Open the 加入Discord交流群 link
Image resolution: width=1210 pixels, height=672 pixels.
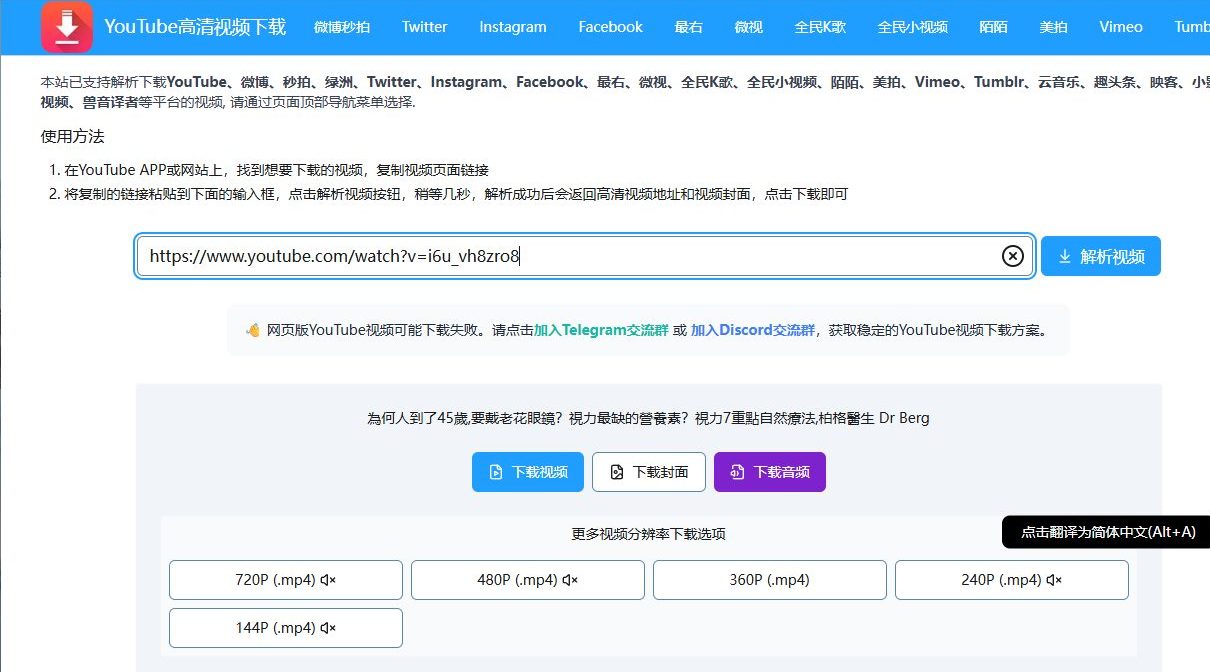tap(752, 330)
